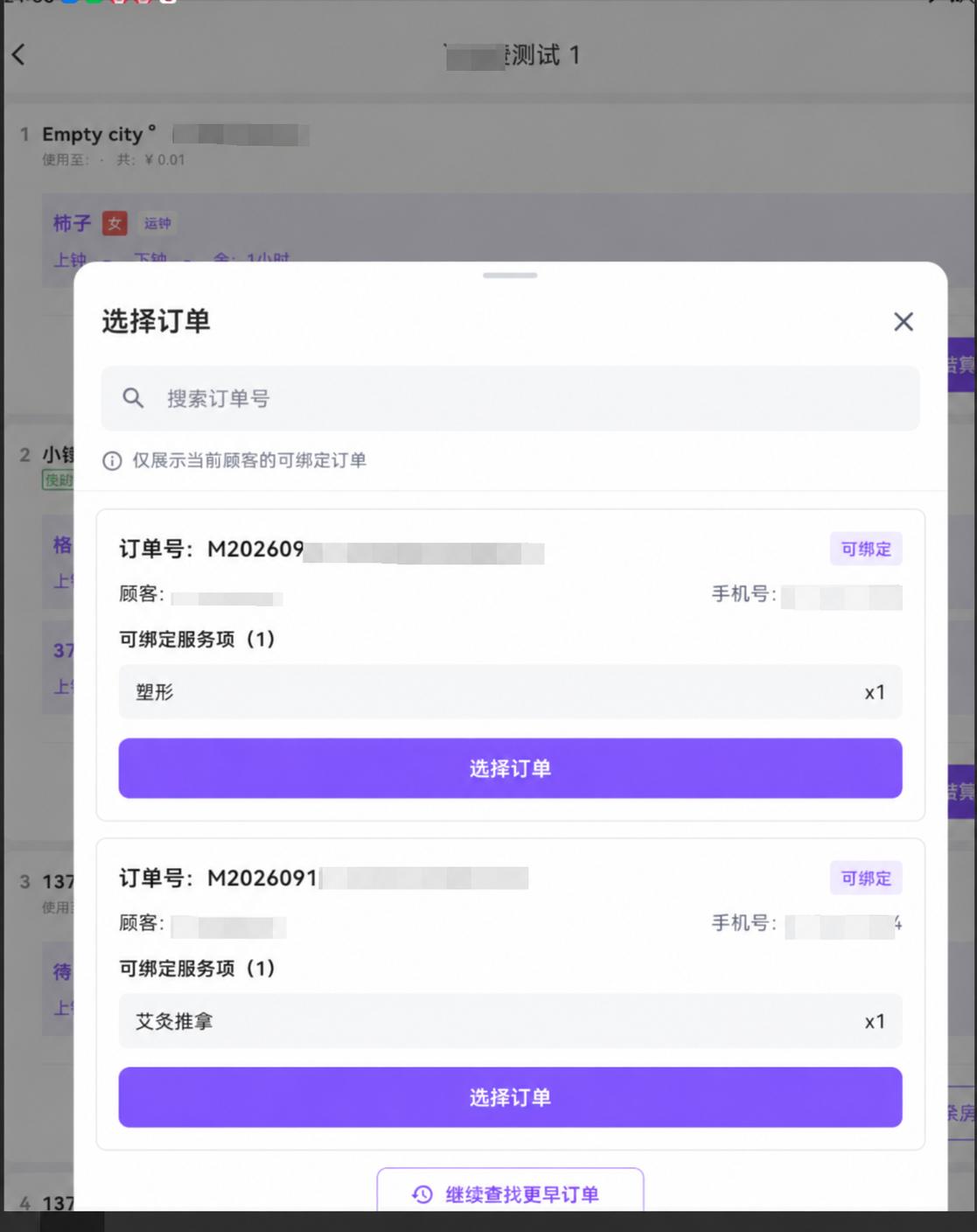Focus the 搜索订单号 search field

click(x=510, y=398)
